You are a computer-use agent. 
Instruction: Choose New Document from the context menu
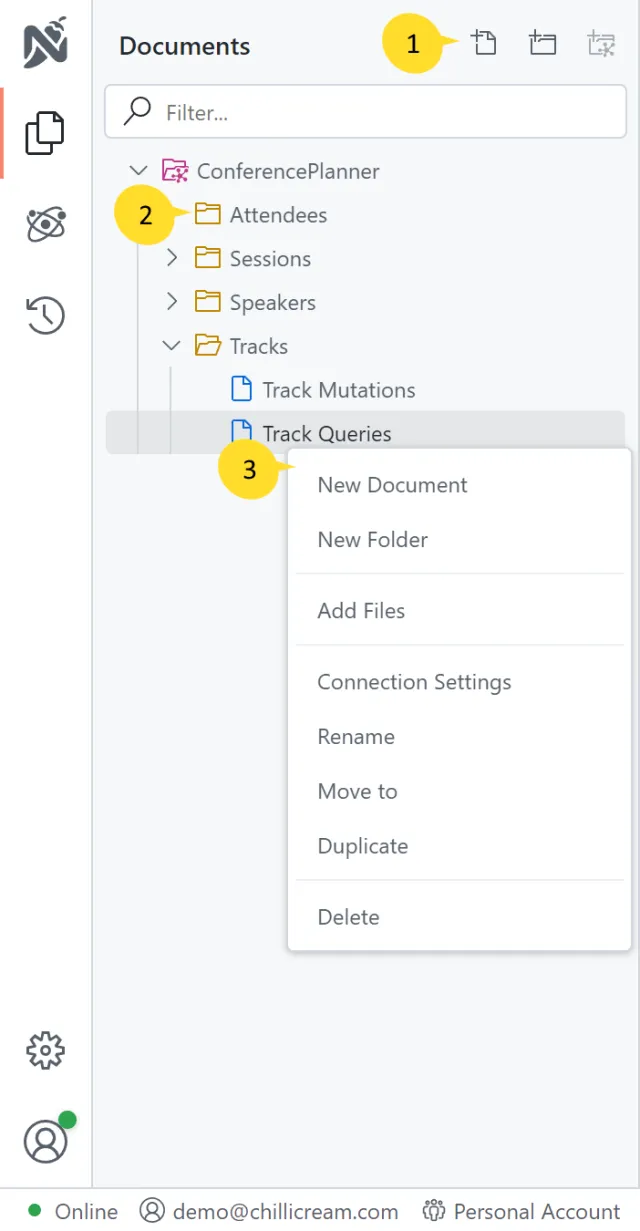(x=392, y=485)
